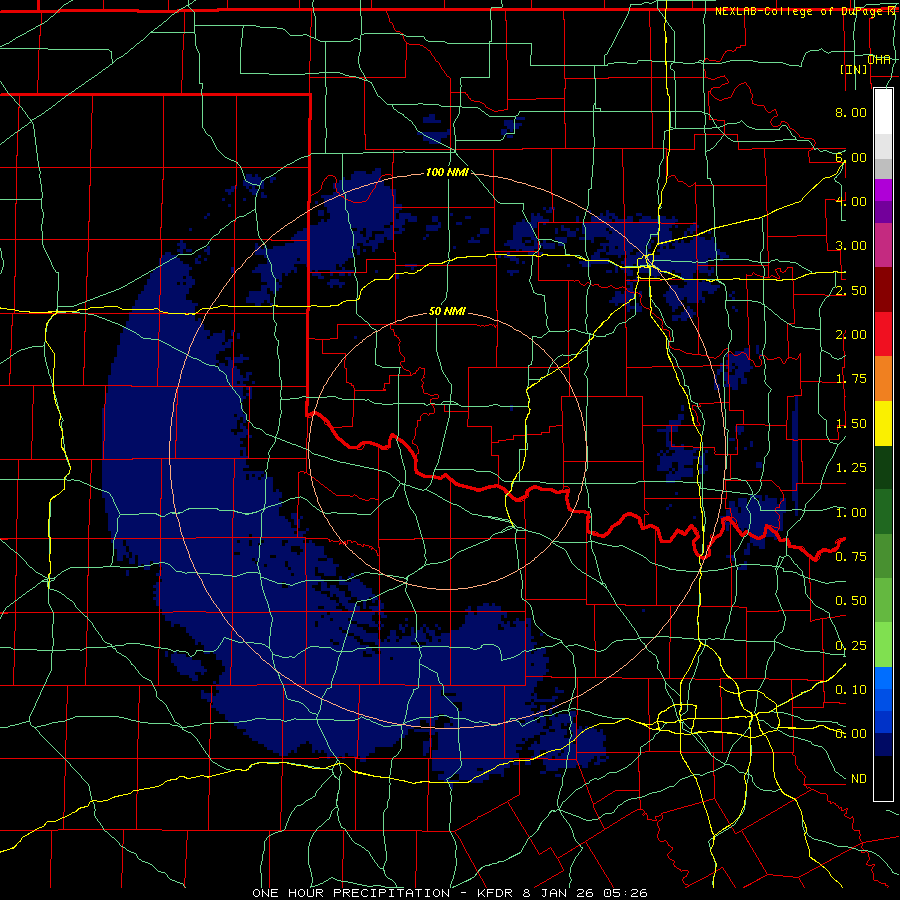Click the 100 NMI range ring label
Screen dimensions: 900x900
point(447,172)
